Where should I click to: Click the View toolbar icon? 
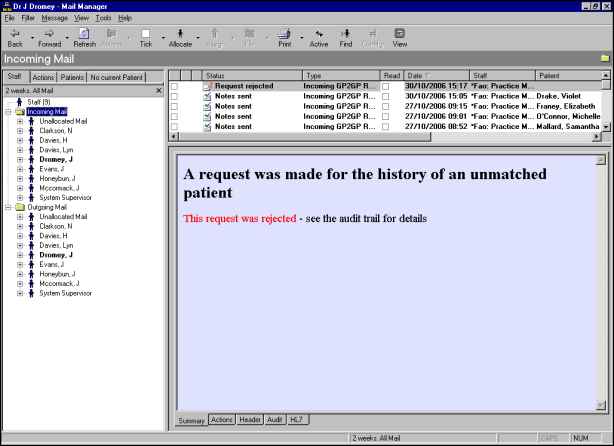click(400, 34)
